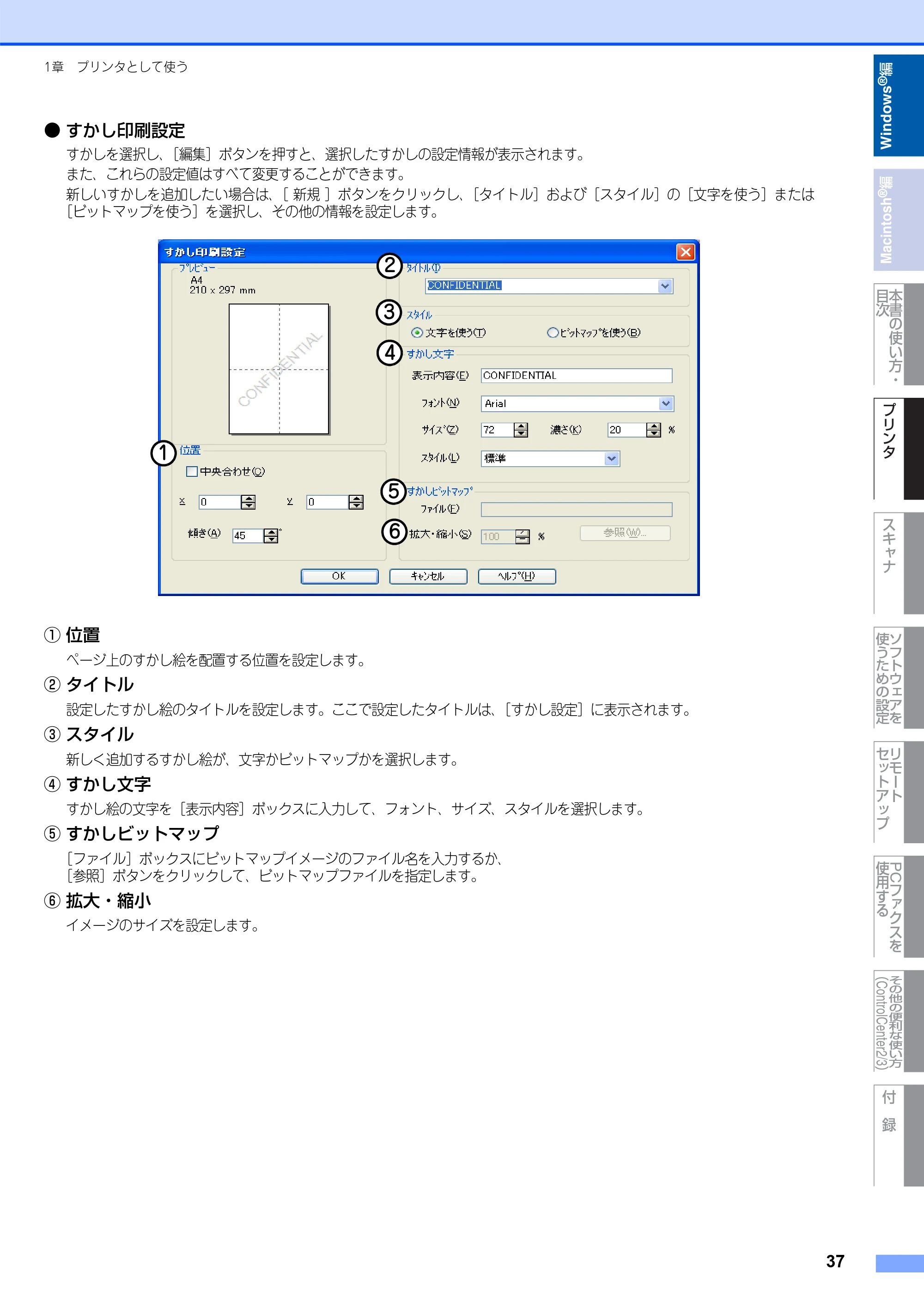Screen dimensions: 924x1308
Task: Decrease 濃さ with the spinner down arrow
Action: tap(654, 433)
